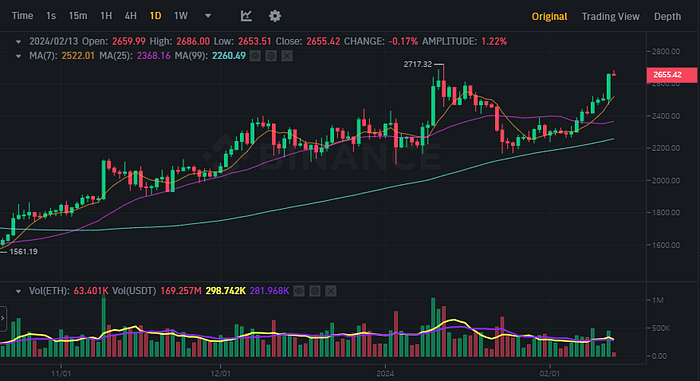700x381 pixels.
Task: Click the 12/01 date axis label
Action: point(221,373)
